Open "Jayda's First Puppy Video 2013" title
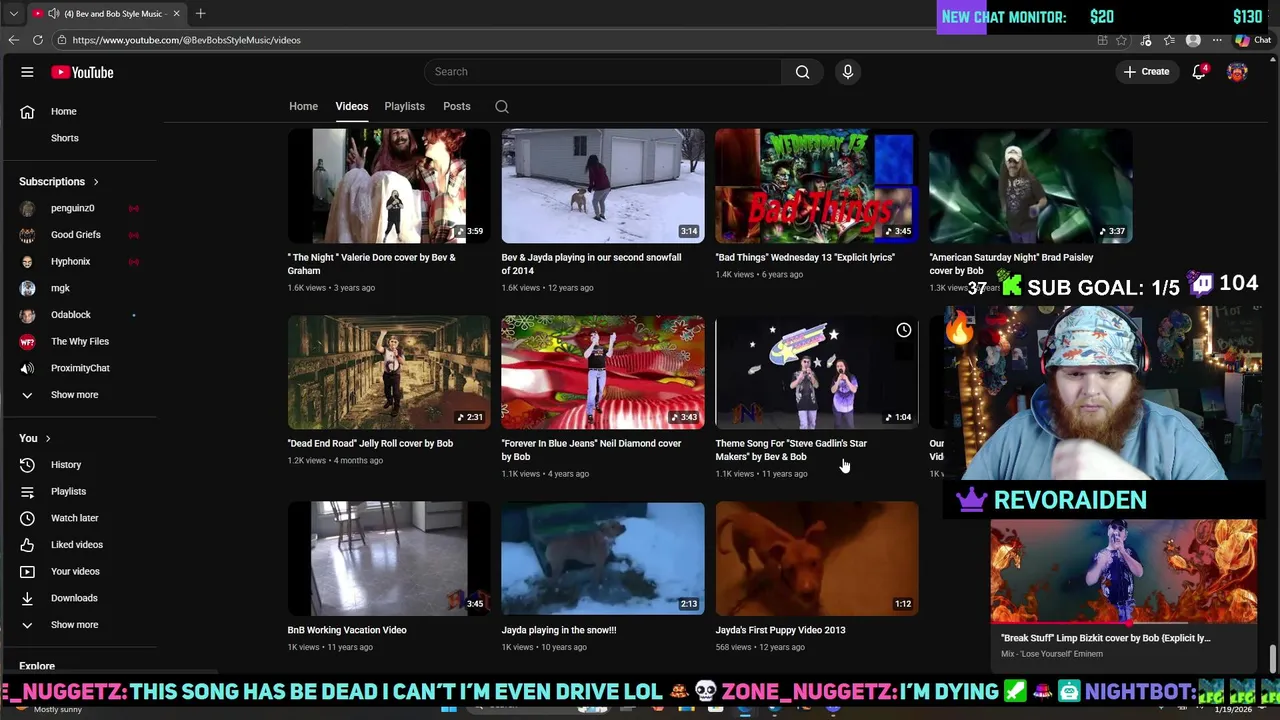The image size is (1280, 720). [780, 631]
